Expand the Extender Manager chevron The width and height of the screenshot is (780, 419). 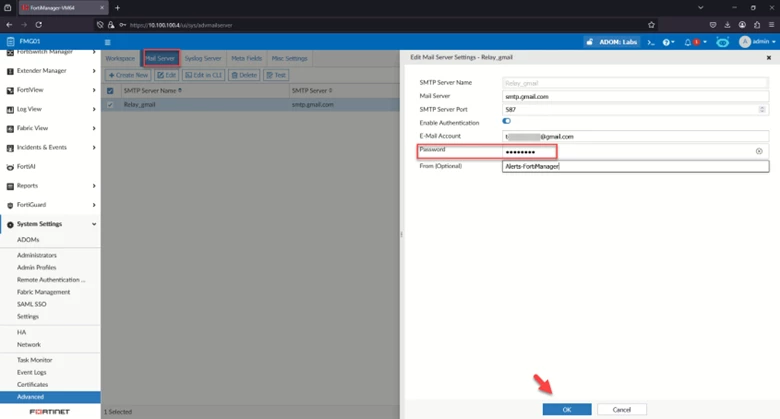(94, 71)
